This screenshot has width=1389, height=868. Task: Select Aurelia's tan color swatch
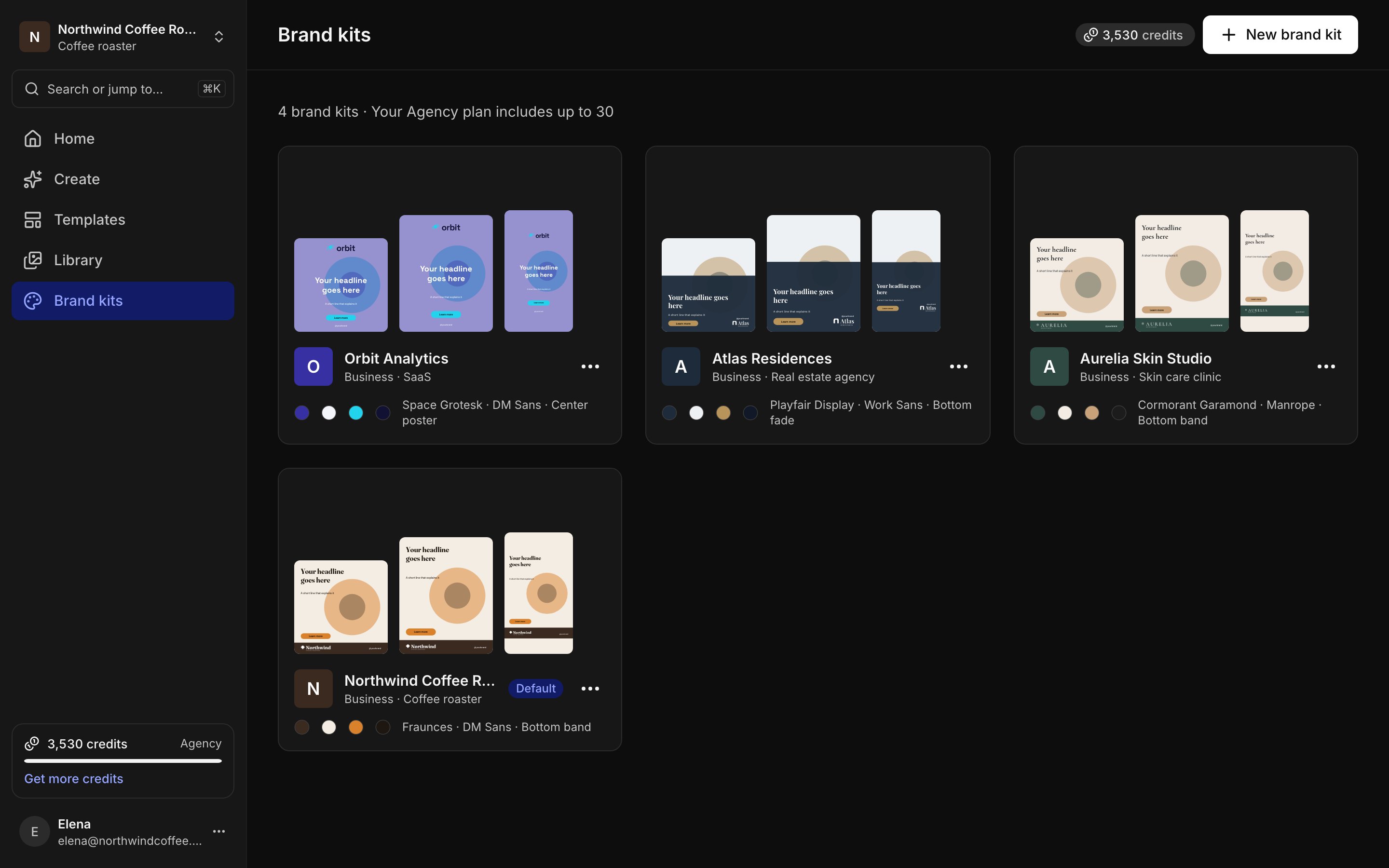1092,413
